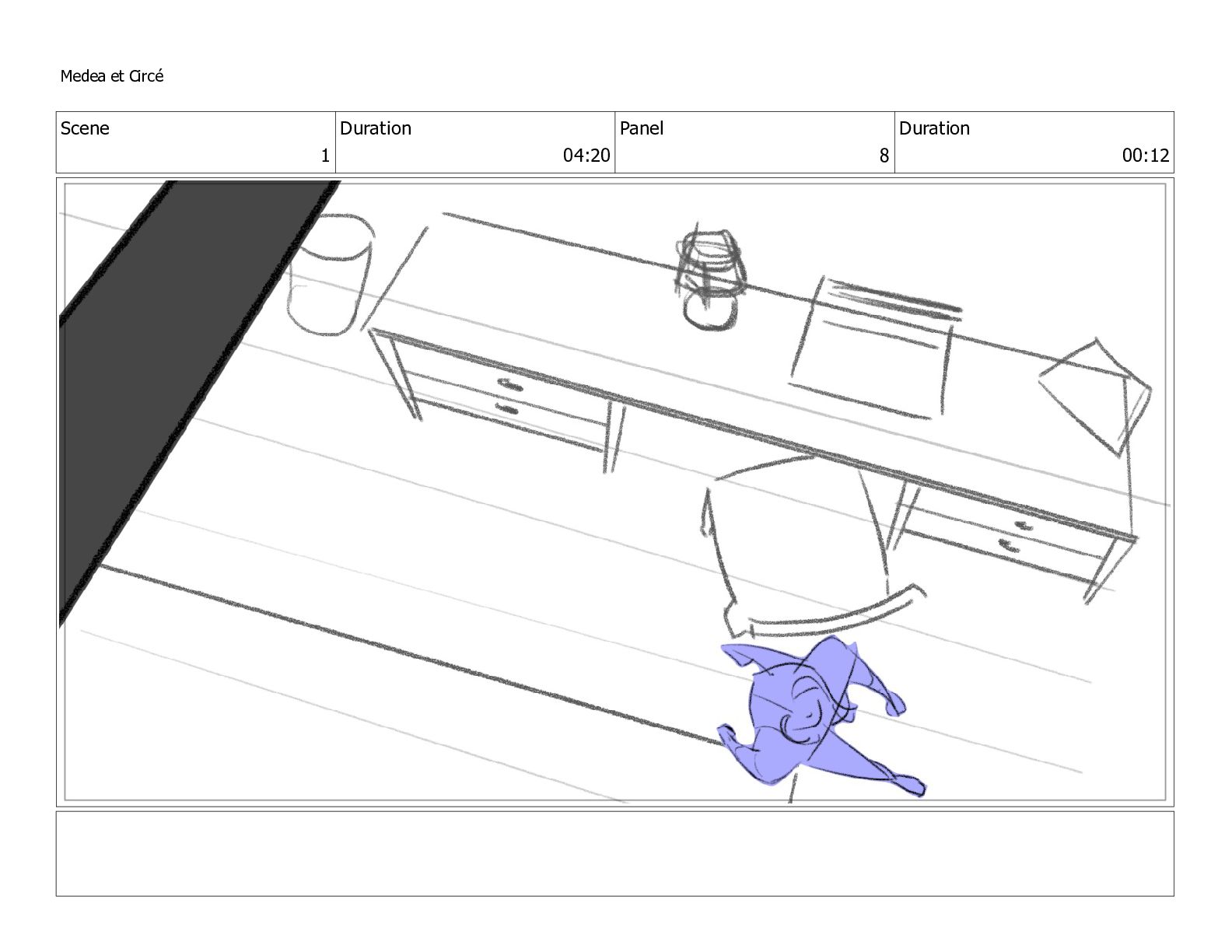Click the 'Panel' header label
1232x952 pixels.
pos(642,128)
